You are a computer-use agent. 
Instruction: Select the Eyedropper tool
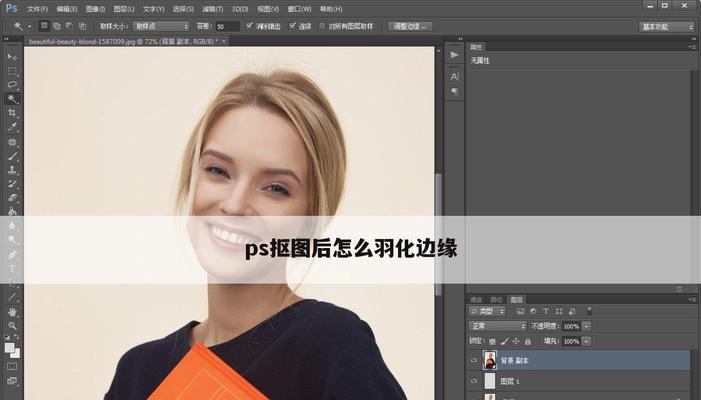pyautogui.click(x=12, y=127)
